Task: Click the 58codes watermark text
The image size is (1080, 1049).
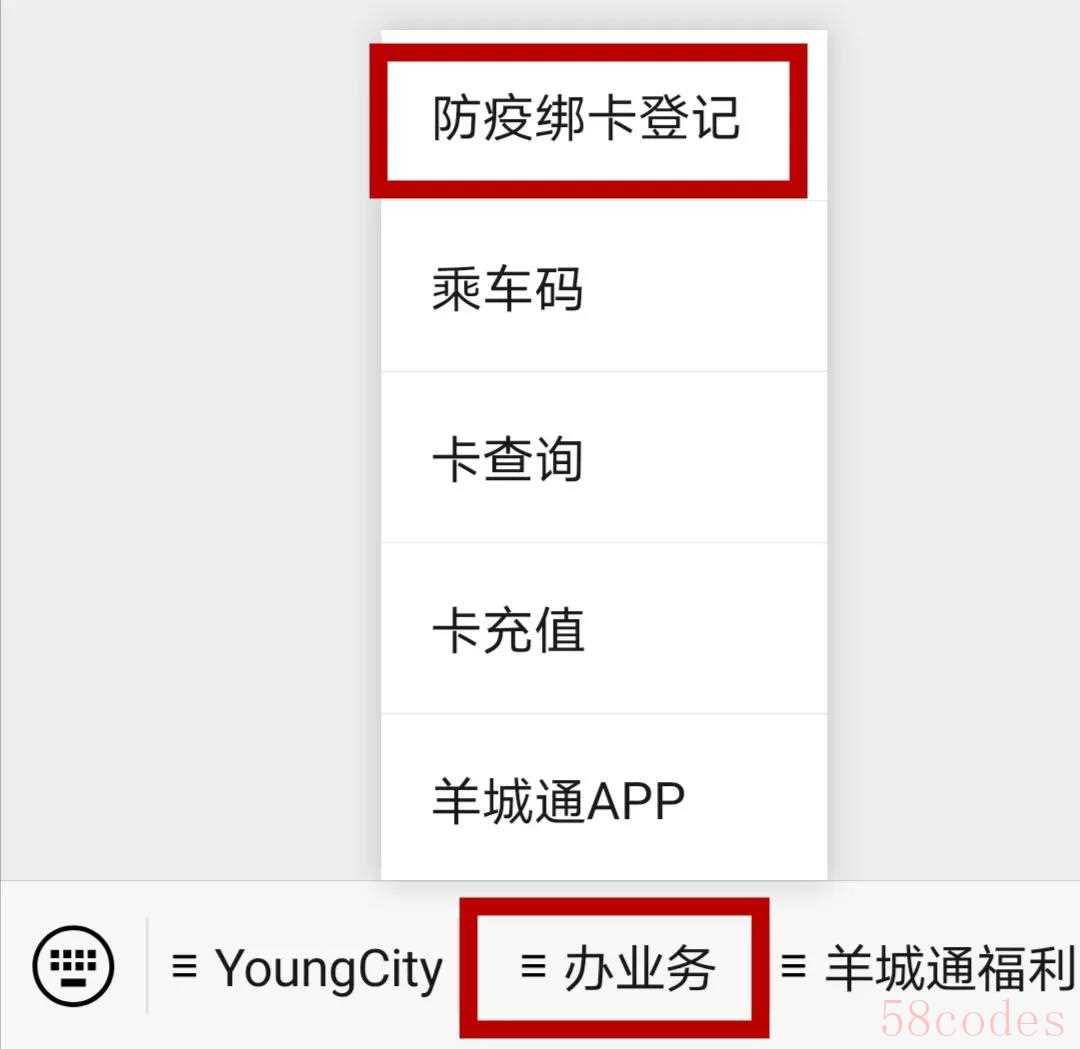Action: click(x=972, y=1019)
